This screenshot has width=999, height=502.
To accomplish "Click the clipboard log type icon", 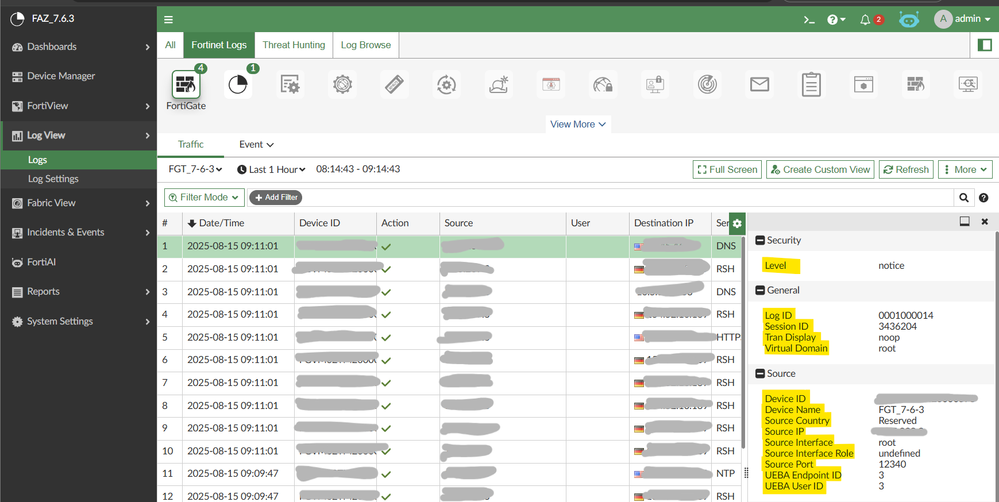I will [811, 85].
